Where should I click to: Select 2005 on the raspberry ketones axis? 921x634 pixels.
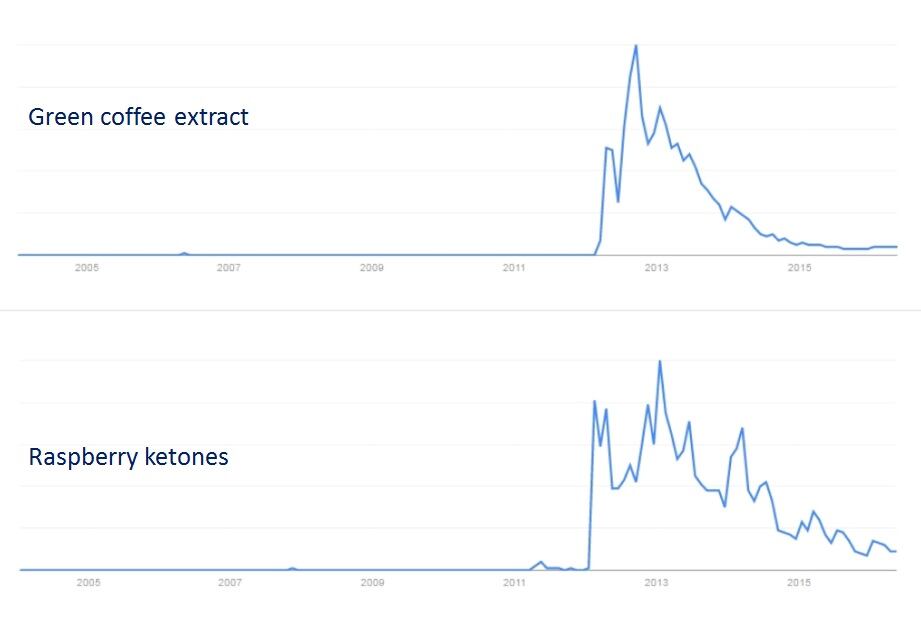coord(87,582)
